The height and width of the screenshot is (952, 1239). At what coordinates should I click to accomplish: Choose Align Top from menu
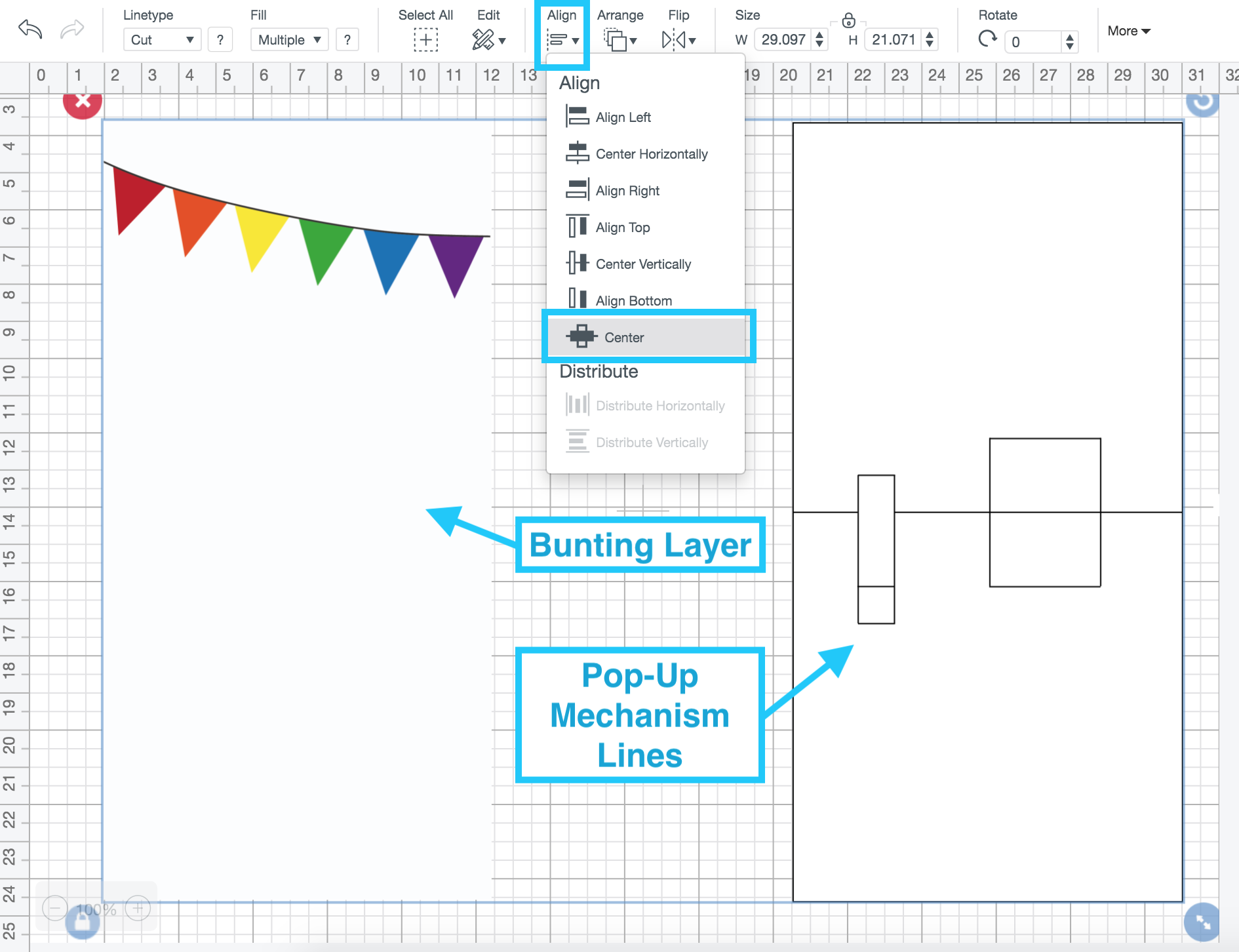(x=646, y=228)
